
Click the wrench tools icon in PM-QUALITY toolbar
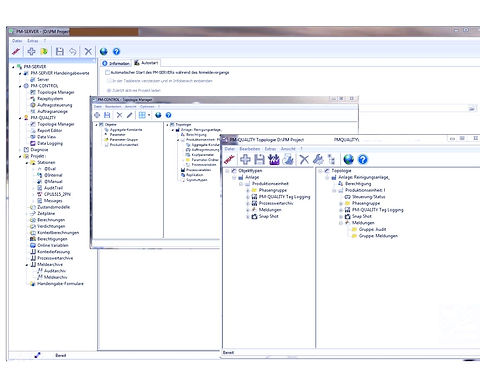coord(318,159)
